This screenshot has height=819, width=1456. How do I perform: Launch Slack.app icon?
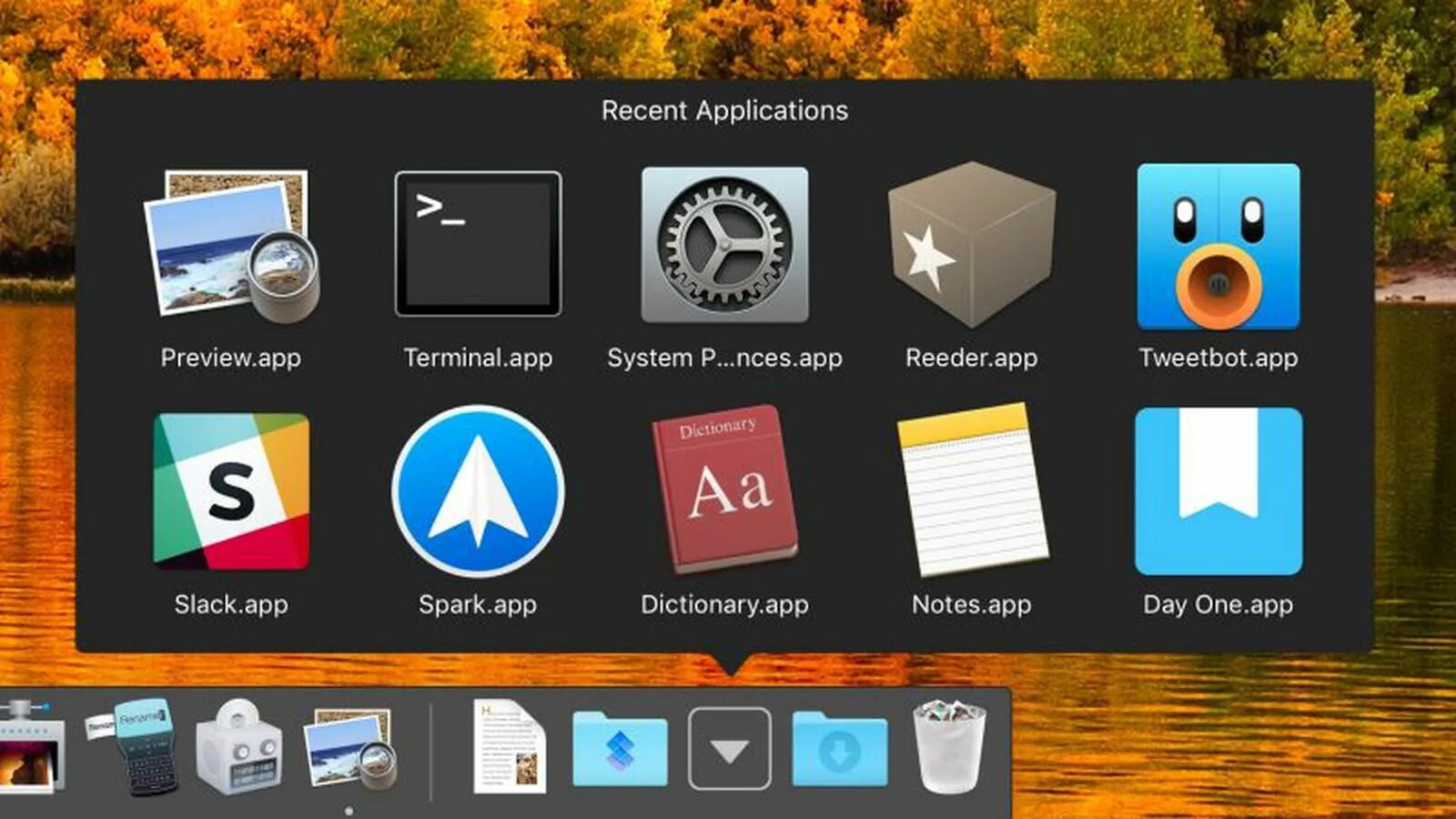tap(231, 491)
